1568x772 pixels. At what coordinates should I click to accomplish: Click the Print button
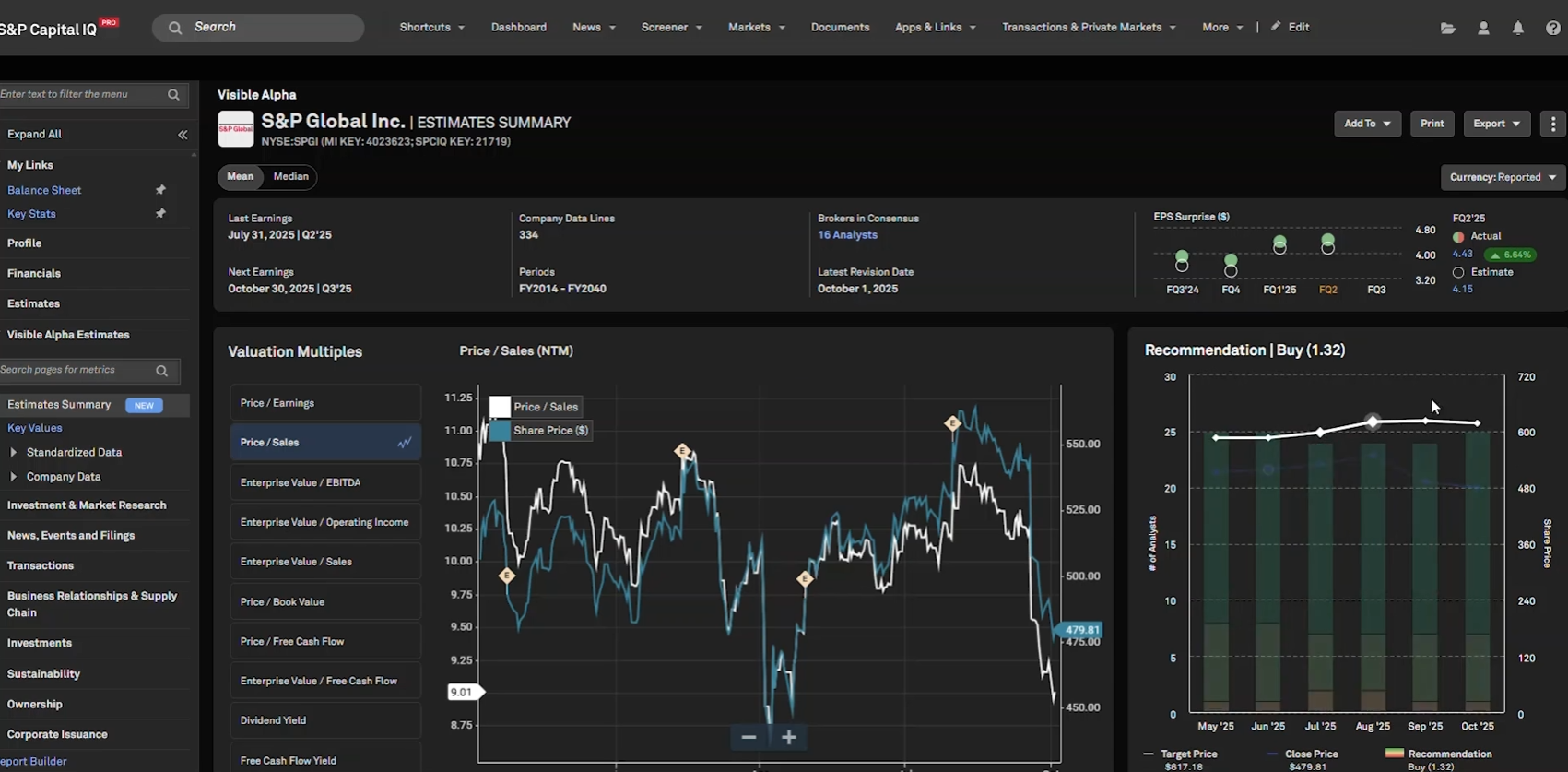coord(1432,124)
